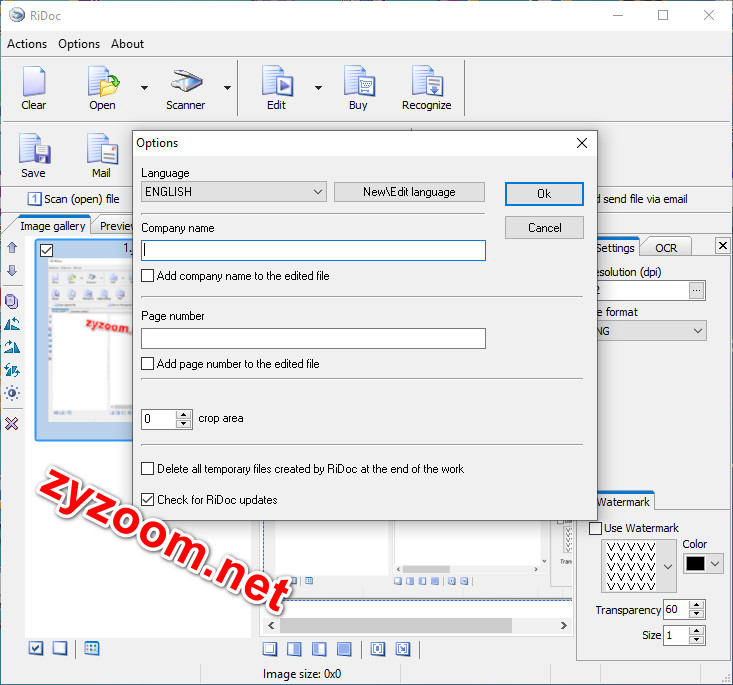This screenshot has width=733, height=685.
Task: Open the Actions menu
Action: pos(27,44)
